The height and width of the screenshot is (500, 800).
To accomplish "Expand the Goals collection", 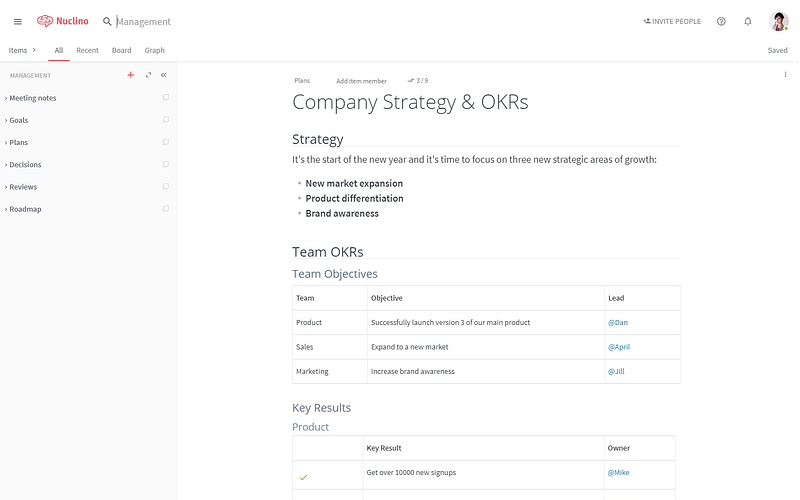I will click(6, 120).
